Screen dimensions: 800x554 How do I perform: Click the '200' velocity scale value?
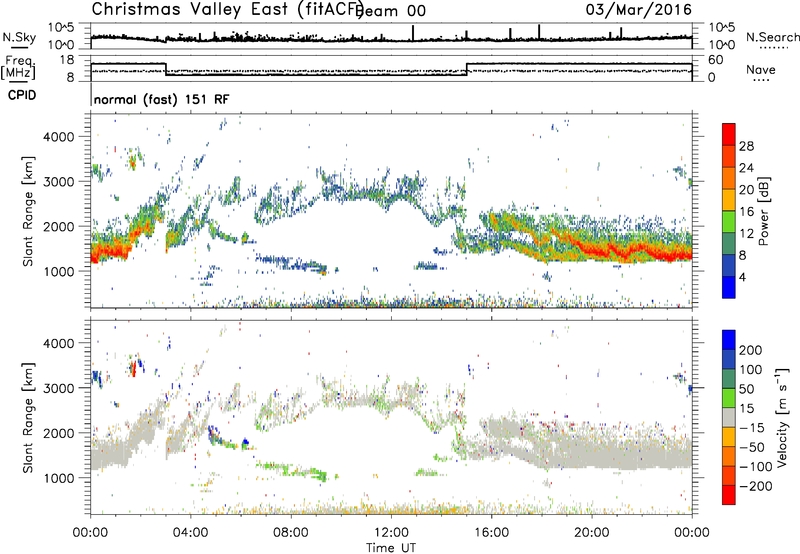pos(751,350)
